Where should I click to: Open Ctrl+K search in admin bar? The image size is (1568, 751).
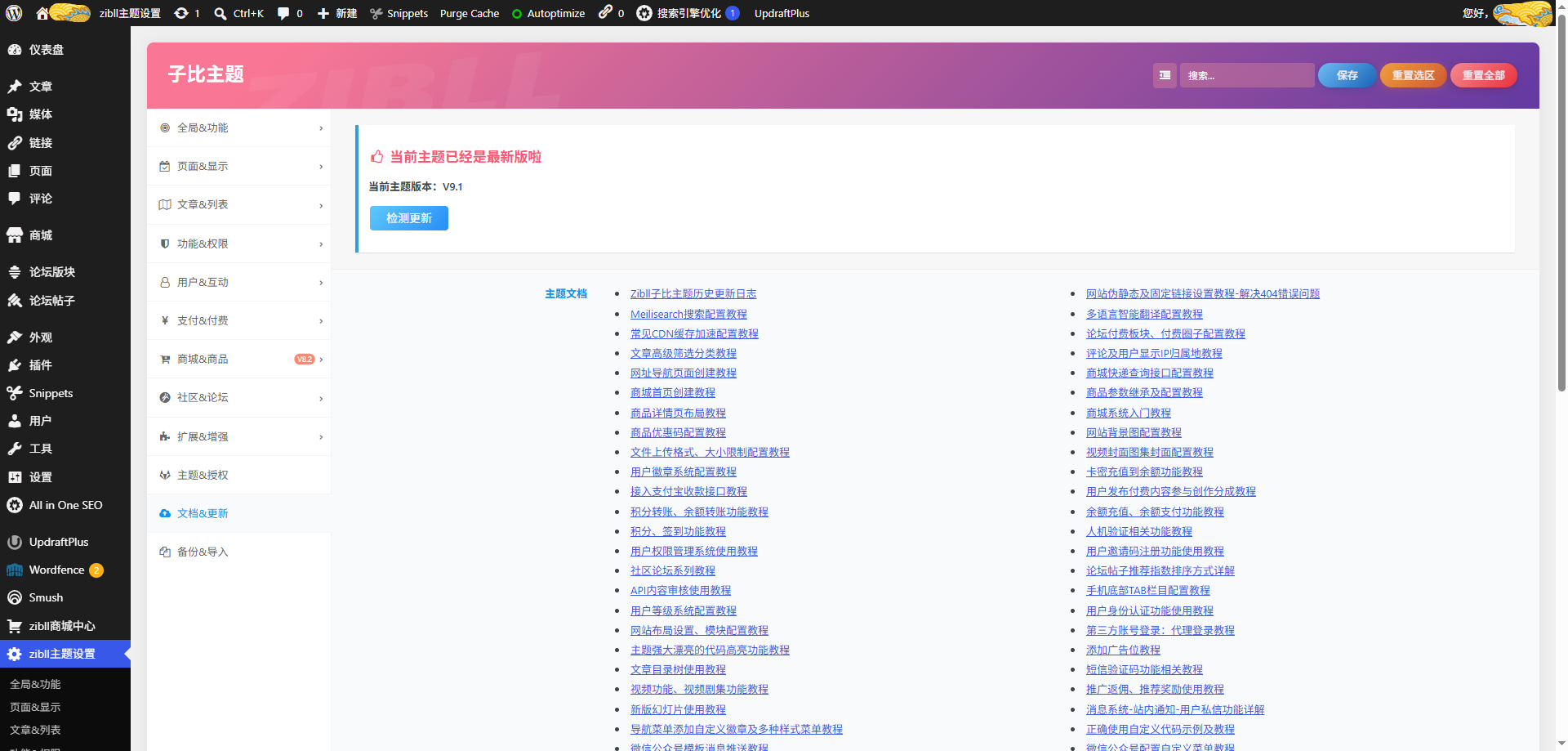tap(238, 13)
